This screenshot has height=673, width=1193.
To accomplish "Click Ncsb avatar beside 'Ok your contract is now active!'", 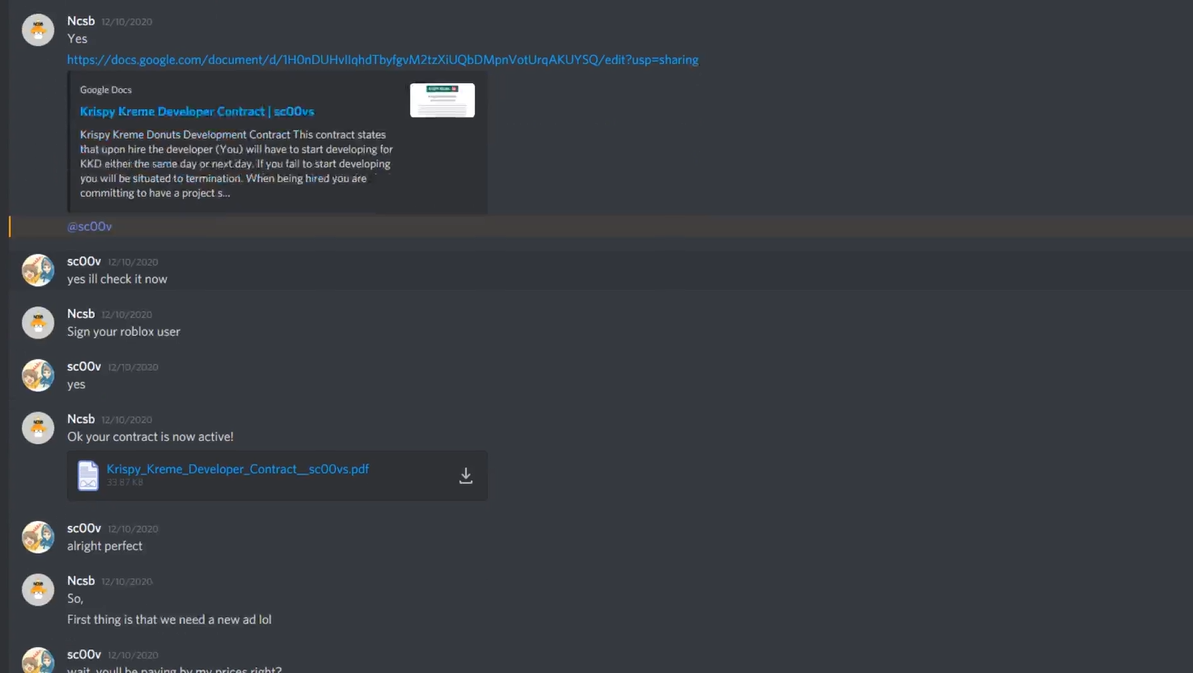I will click(x=38, y=427).
